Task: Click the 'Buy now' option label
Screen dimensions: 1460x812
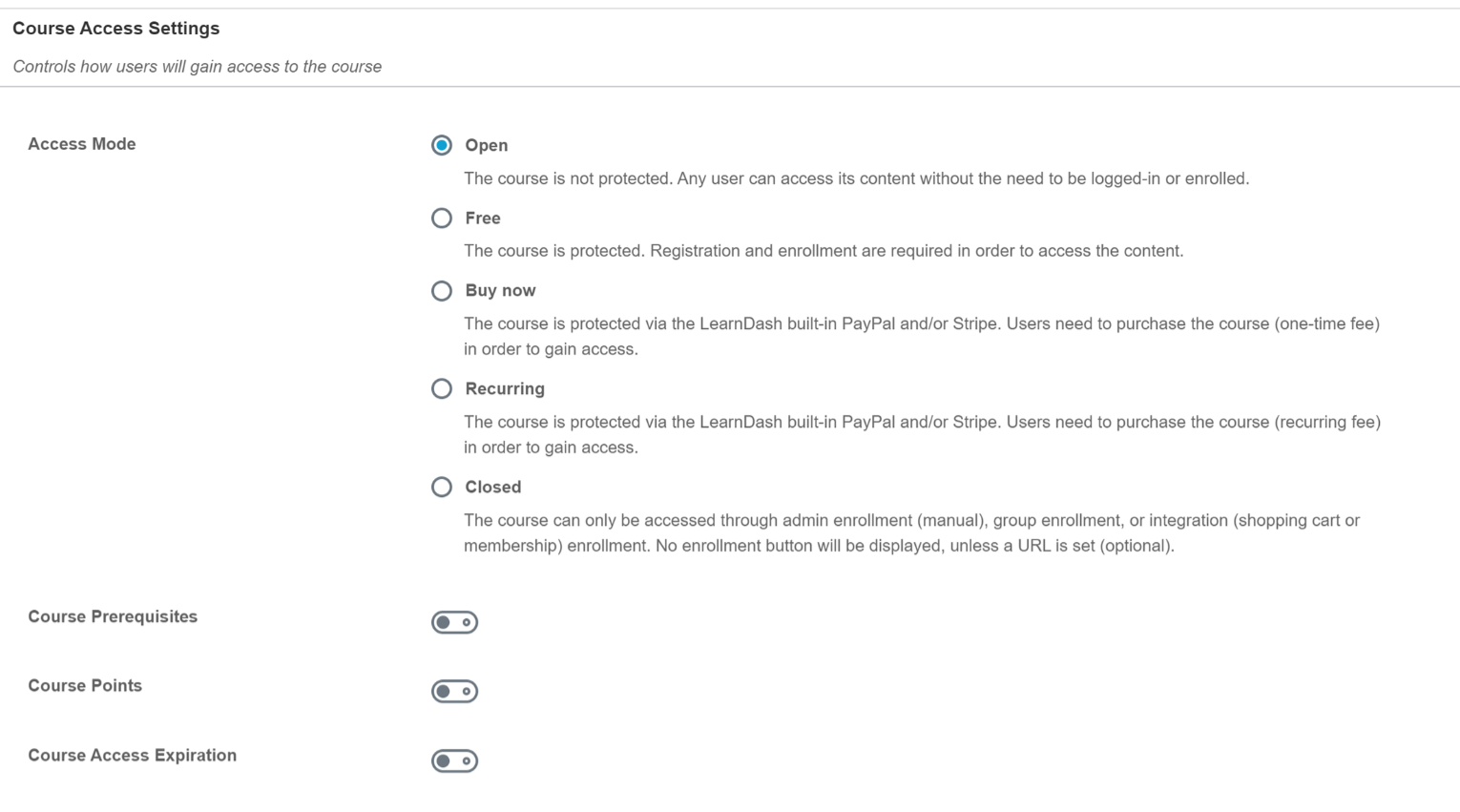Action: [x=500, y=291]
